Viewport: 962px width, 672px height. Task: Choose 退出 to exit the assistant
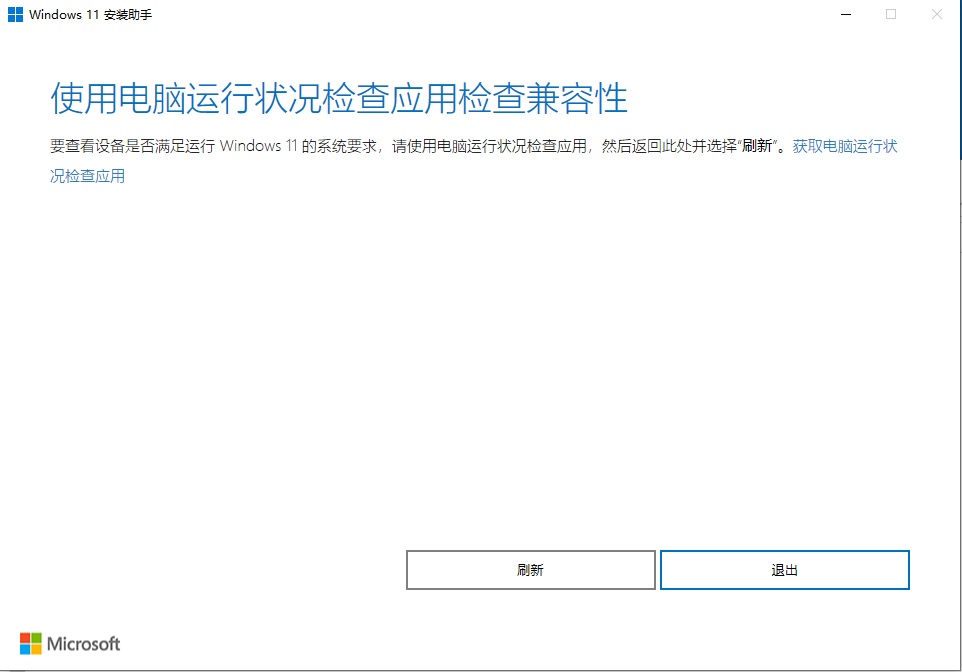pyautogui.click(x=784, y=569)
